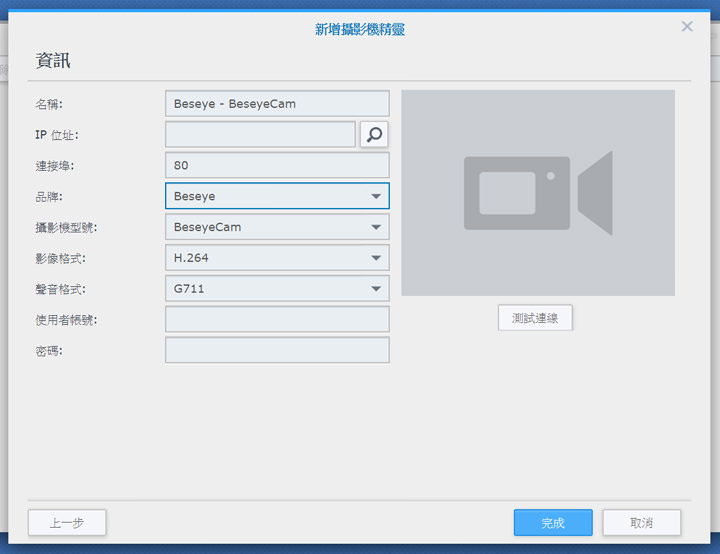Click the camera preview placeholder image
This screenshot has height=554, width=720.
pyautogui.click(x=538, y=193)
